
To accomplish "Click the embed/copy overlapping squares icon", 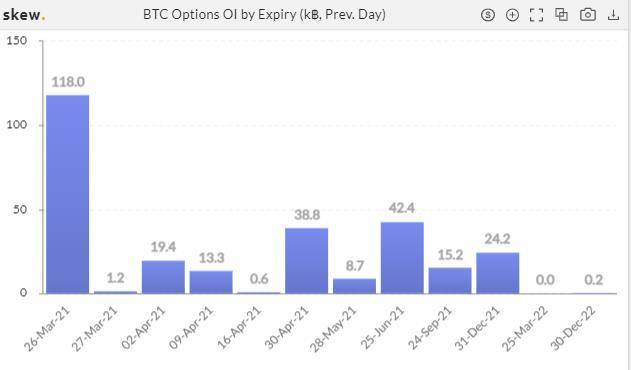I will pos(561,15).
